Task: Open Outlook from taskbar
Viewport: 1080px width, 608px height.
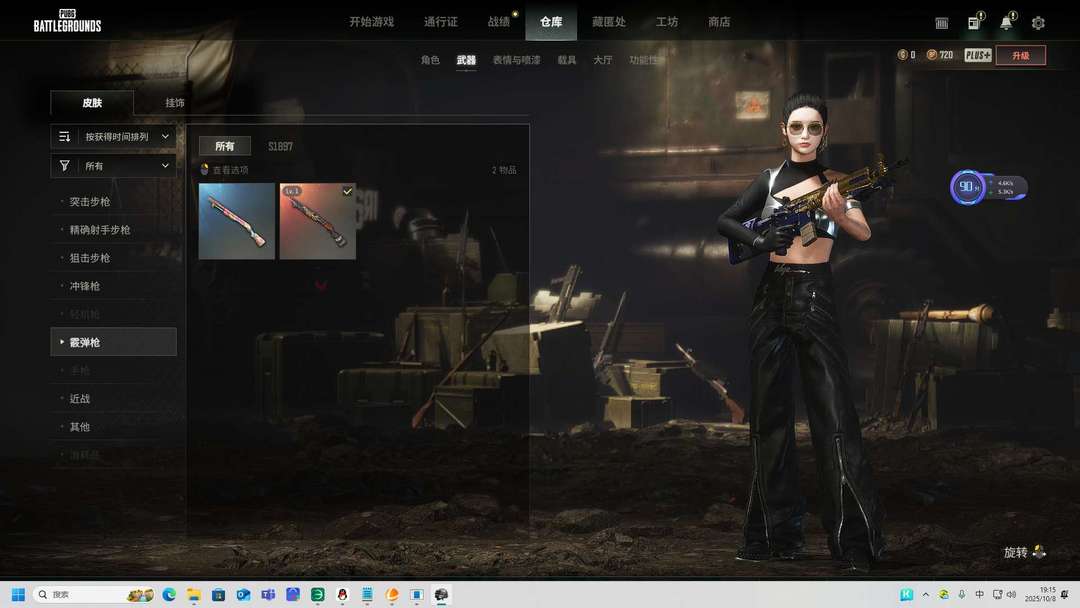Action: click(243, 594)
